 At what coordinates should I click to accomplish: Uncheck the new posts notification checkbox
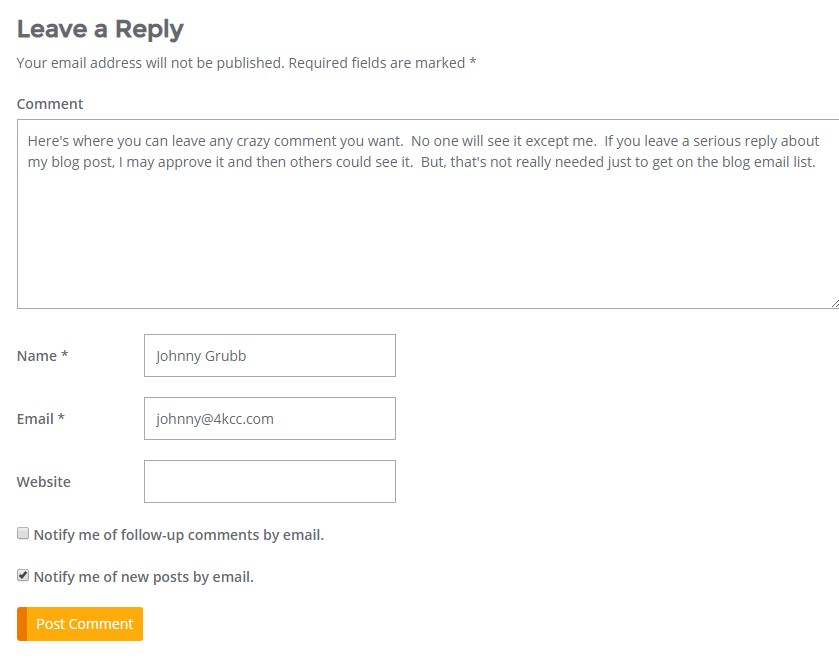23,576
